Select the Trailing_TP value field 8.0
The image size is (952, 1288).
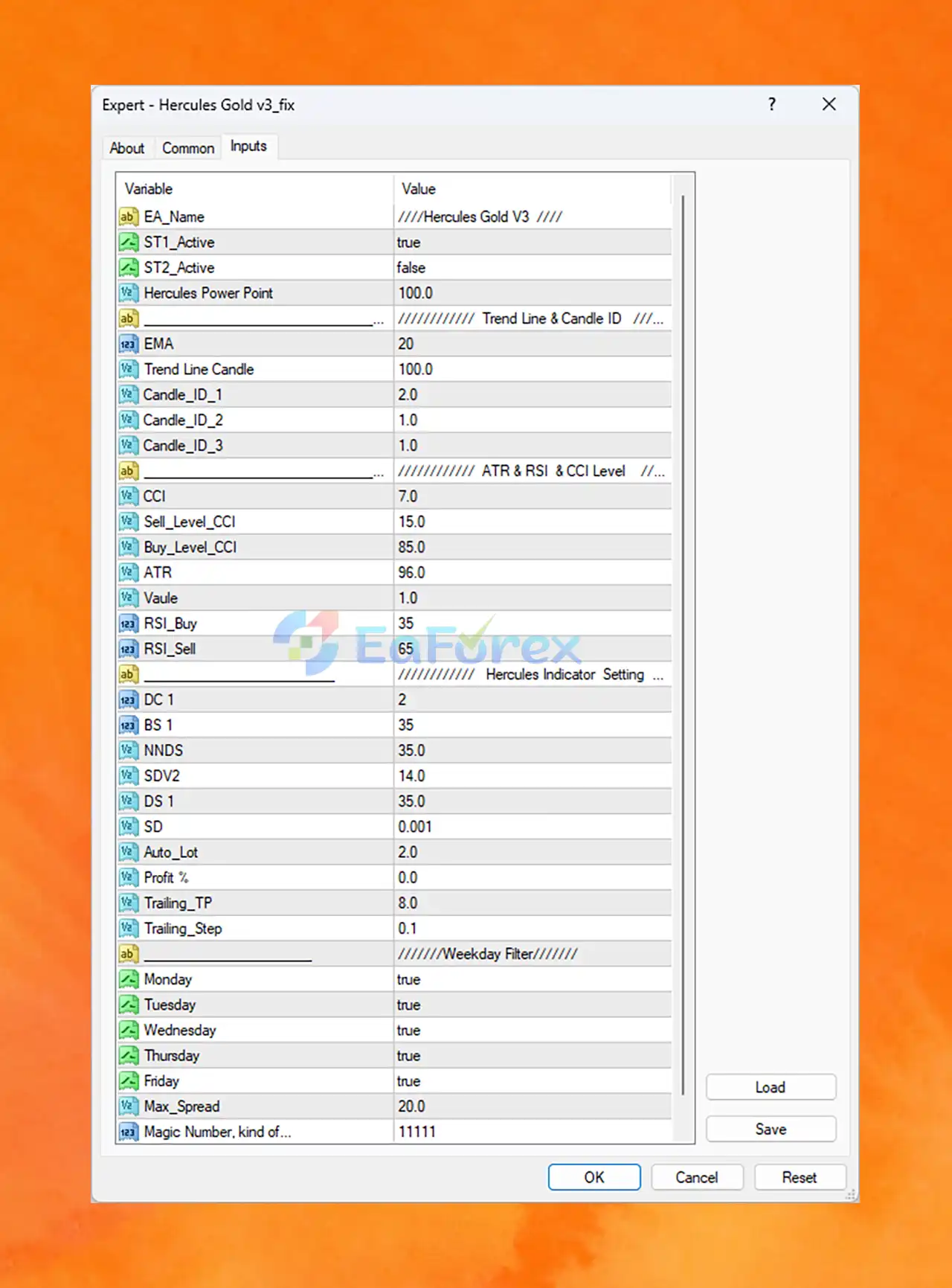pyautogui.click(x=532, y=903)
